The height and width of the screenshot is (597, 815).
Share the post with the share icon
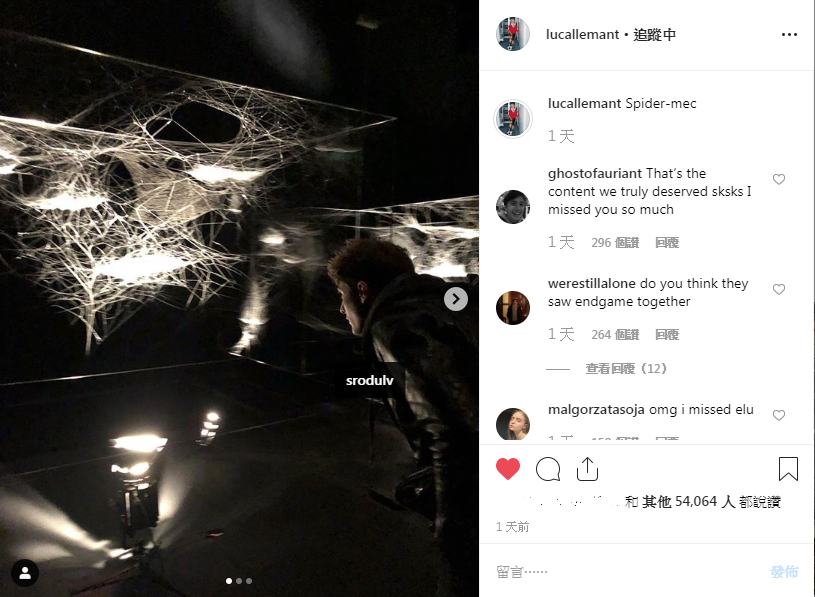click(x=587, y=469)
